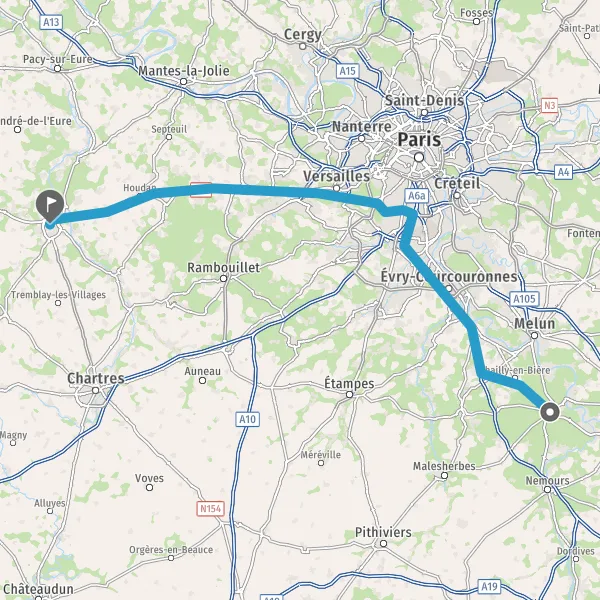Click the Versailles city label
The width and height of the screenshot is (600, 600).
(x=337, y=176)
